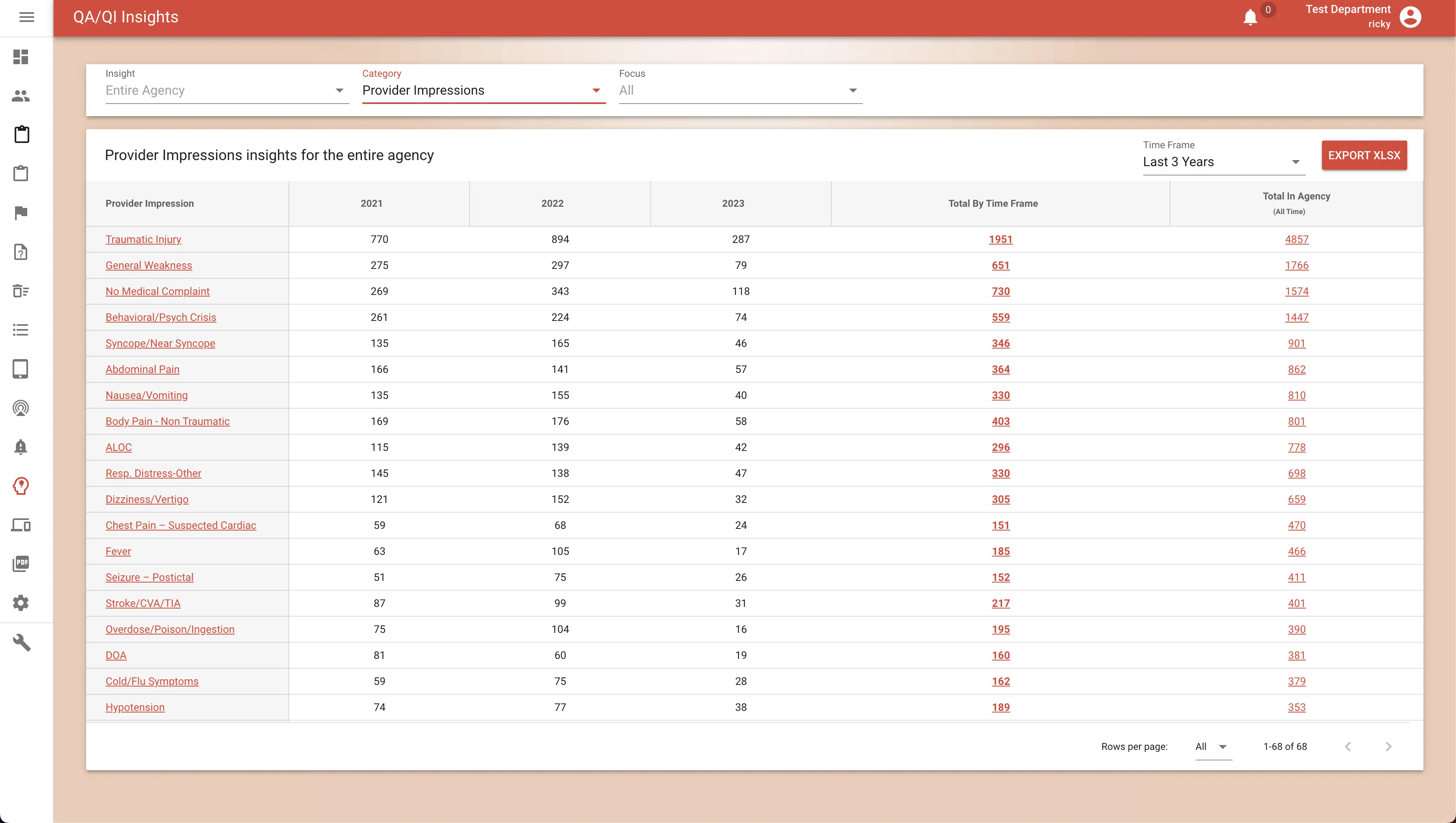Open the broadcast signal icon in sidebar
Screen dimensions: 1456x823
(21, 407)
